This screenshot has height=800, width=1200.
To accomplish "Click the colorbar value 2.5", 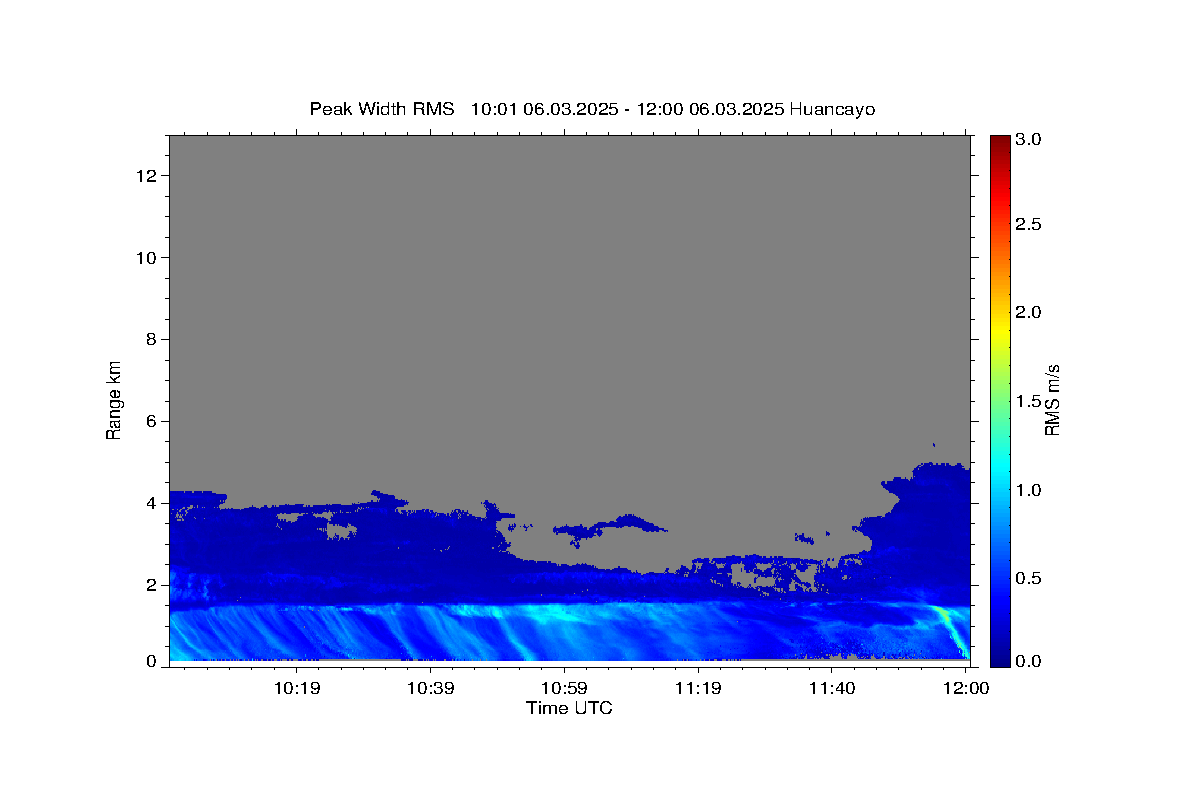I will click(x=1030, y=224).
